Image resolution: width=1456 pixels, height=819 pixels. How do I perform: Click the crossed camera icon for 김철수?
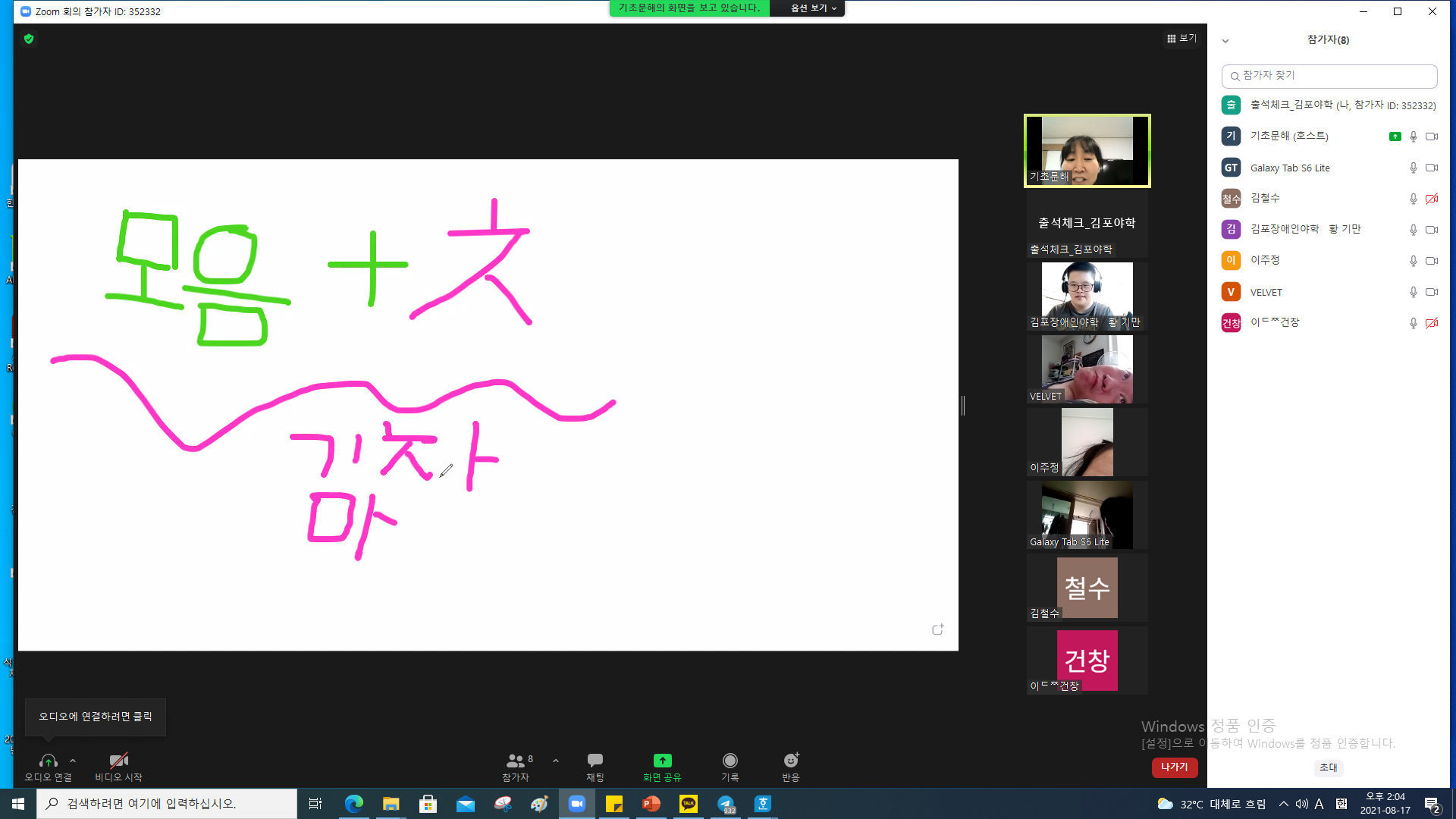(1432, 199)
